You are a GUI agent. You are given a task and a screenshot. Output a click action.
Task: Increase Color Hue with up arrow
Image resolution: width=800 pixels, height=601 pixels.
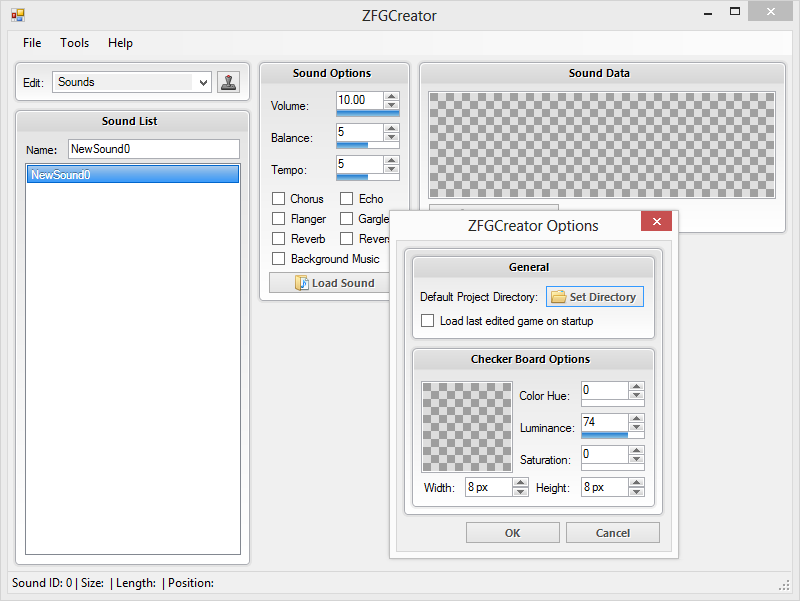click(x=636, y=386)
